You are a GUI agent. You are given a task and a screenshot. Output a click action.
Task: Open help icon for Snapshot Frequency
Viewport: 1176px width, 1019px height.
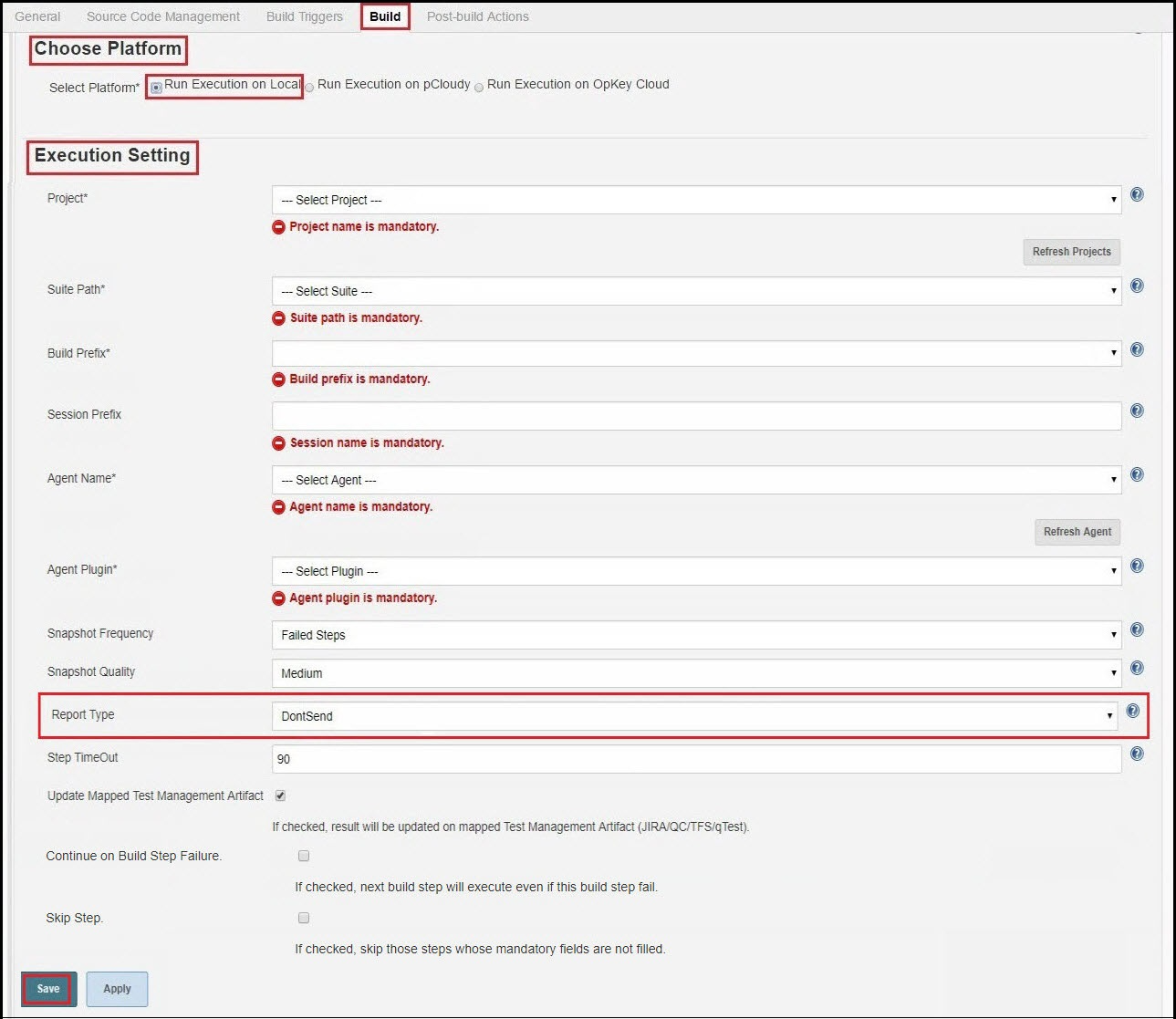pyautogui.click(x=1137, y=629)
